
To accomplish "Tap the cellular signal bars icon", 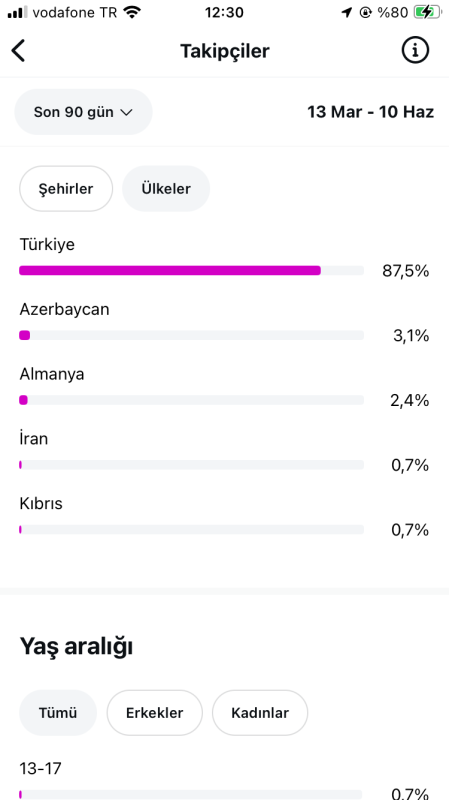I will [18, 12].
